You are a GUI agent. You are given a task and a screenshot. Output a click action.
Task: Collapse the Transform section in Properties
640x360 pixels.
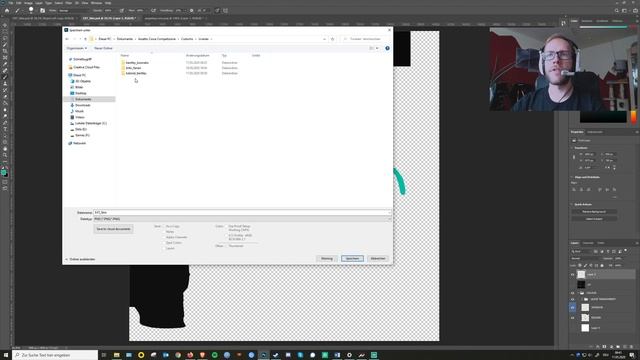pyautogui.click(x=572, y=148)
